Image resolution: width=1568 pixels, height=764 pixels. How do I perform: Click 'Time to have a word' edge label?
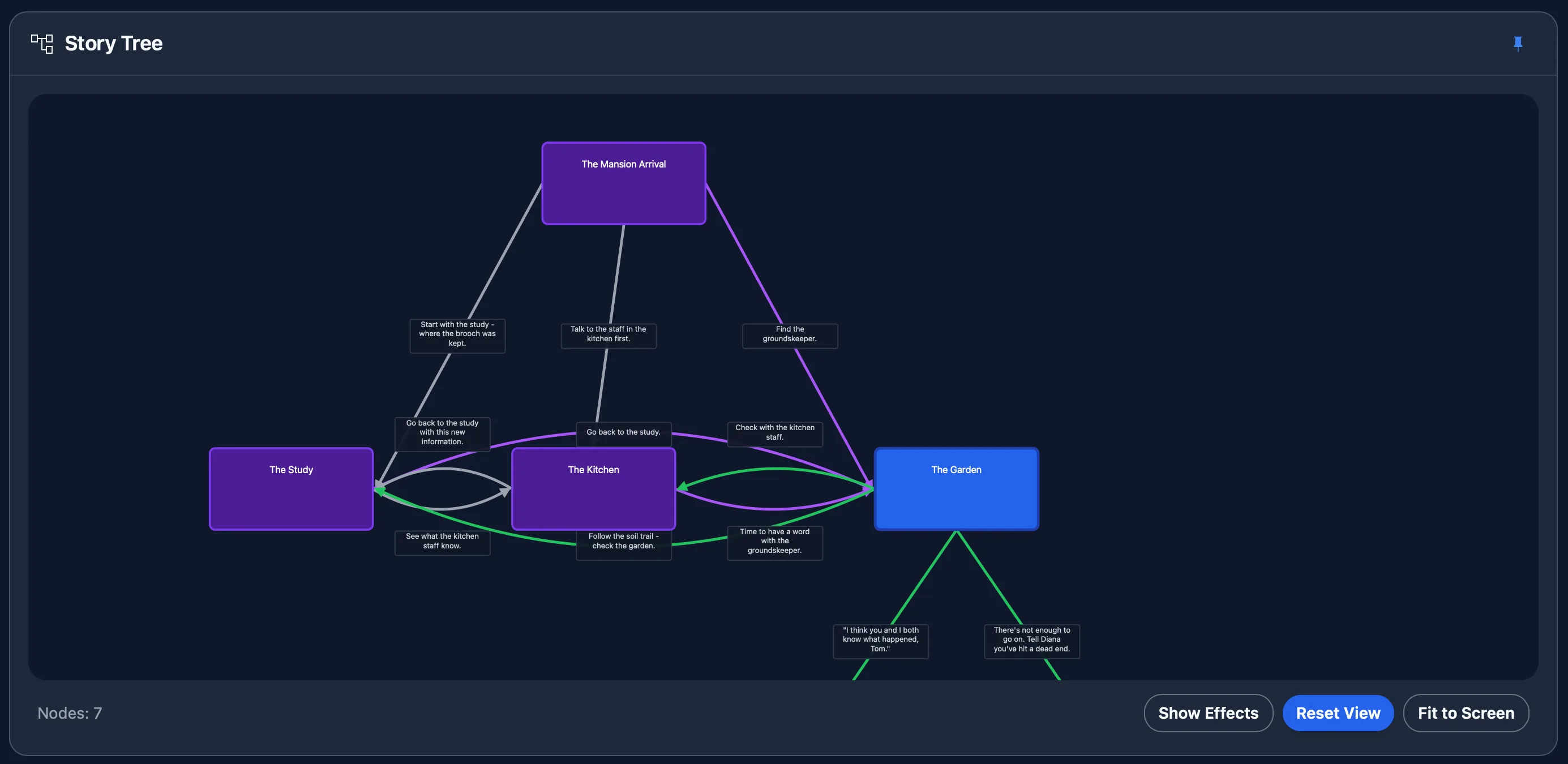[774, 542]
